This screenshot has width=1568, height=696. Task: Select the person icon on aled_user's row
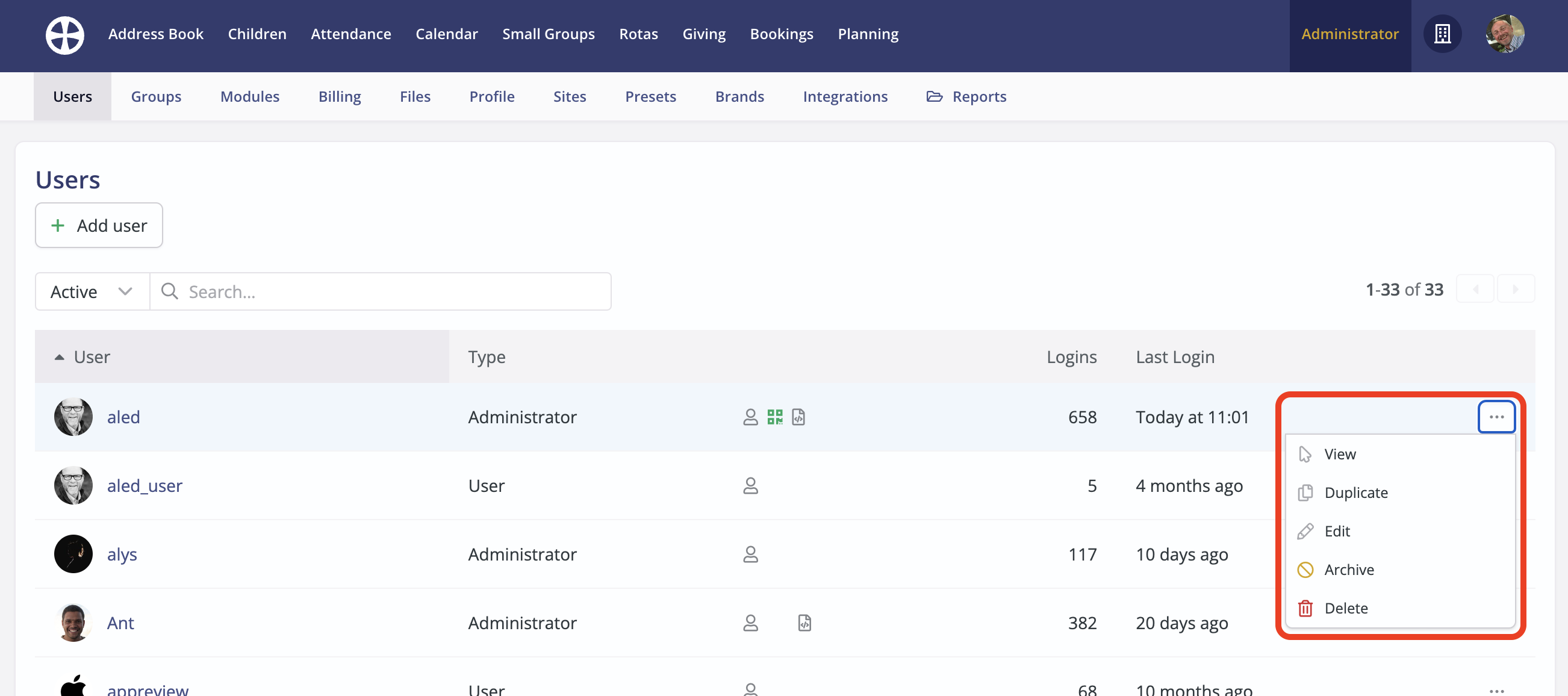750,485
